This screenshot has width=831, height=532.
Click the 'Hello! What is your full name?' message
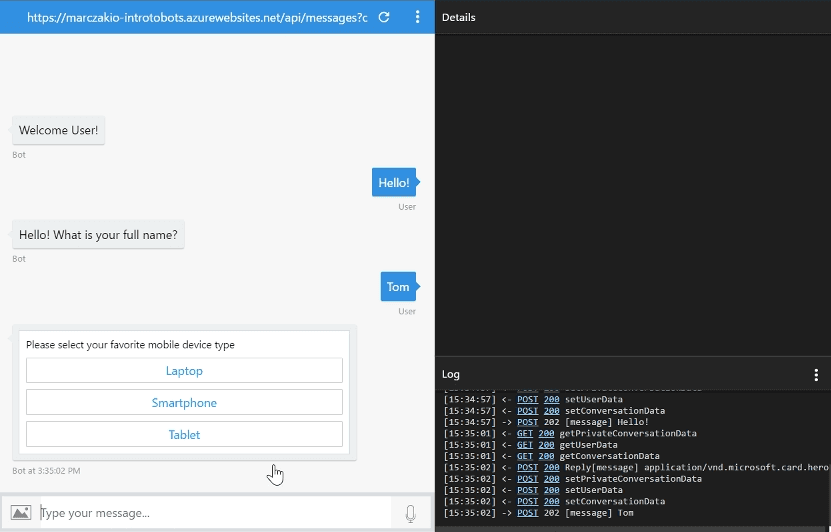click(x=98, y=235)
